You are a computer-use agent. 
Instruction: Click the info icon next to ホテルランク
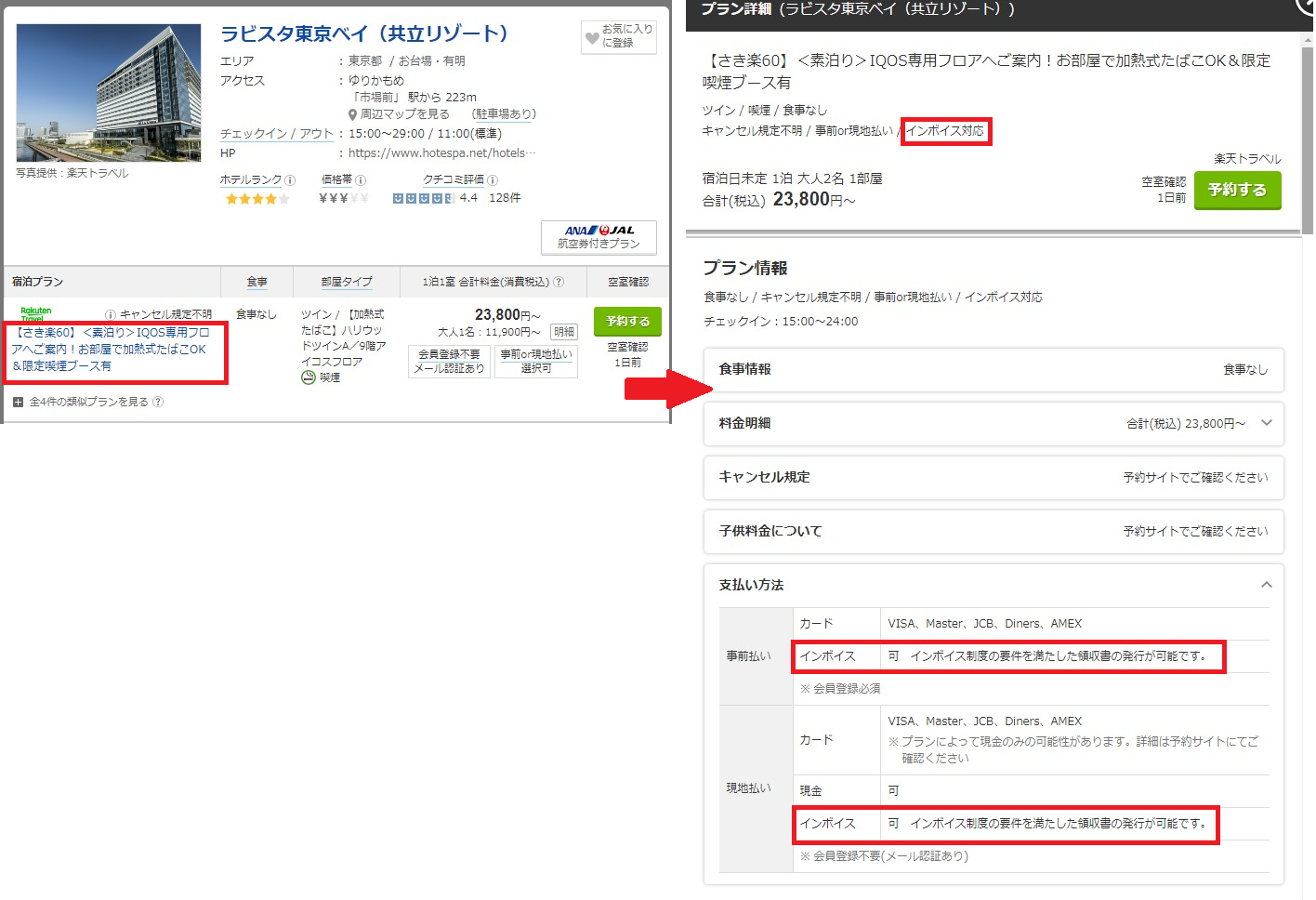[x=290, y=180]
